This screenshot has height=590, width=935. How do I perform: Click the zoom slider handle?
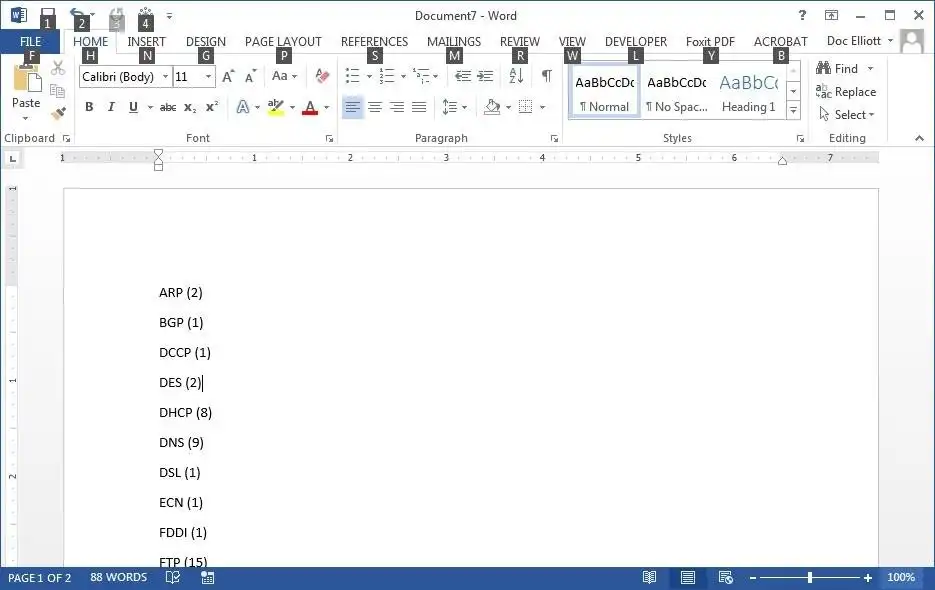[810, 577]
